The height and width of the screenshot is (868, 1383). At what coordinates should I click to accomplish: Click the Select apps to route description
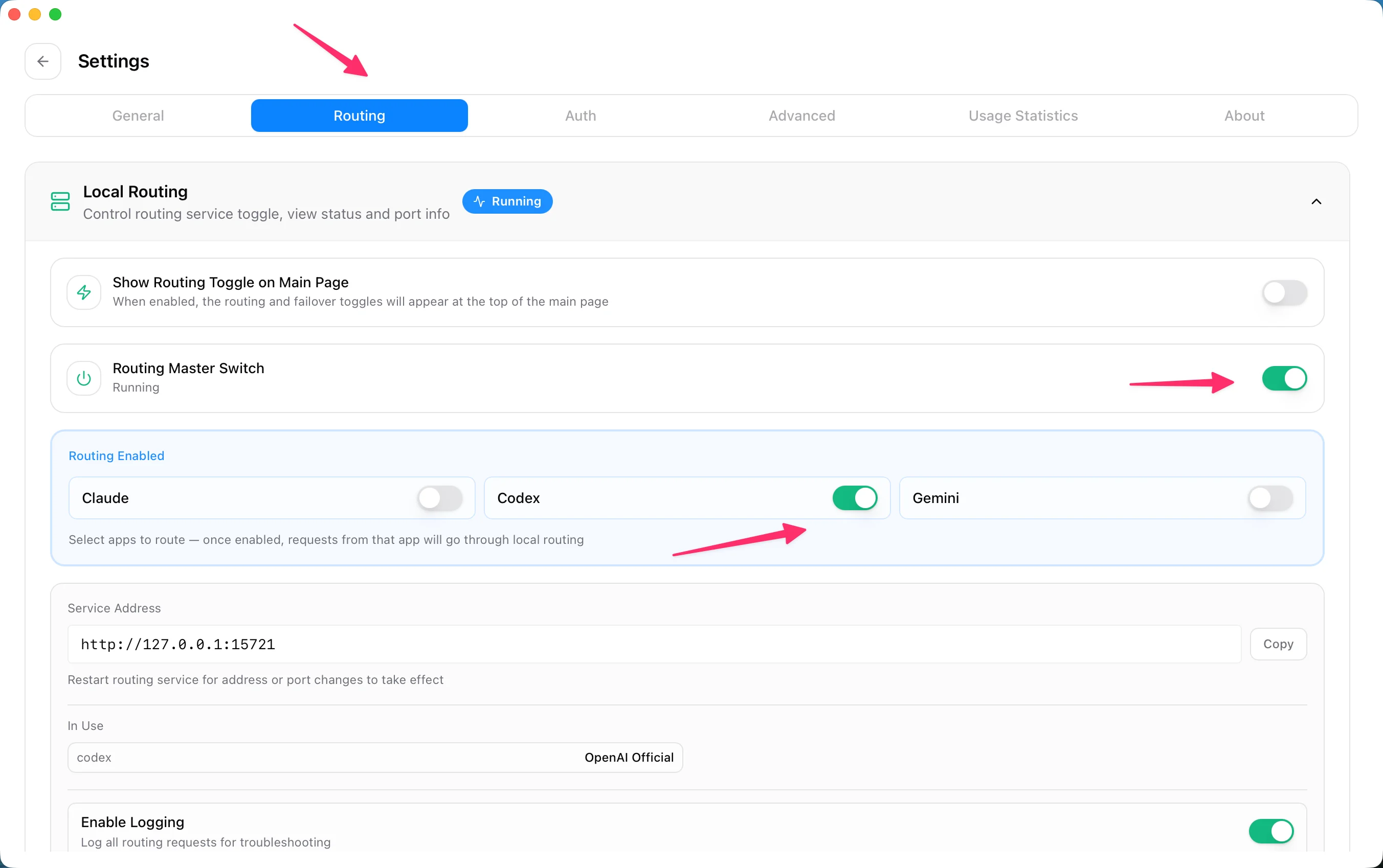[x=326, y=539]
